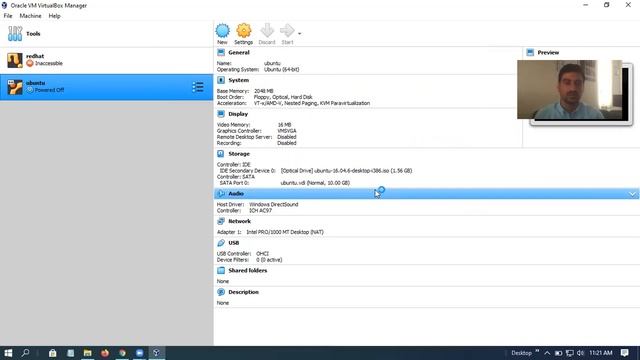Click the Audio section icon

coord(221,193)
